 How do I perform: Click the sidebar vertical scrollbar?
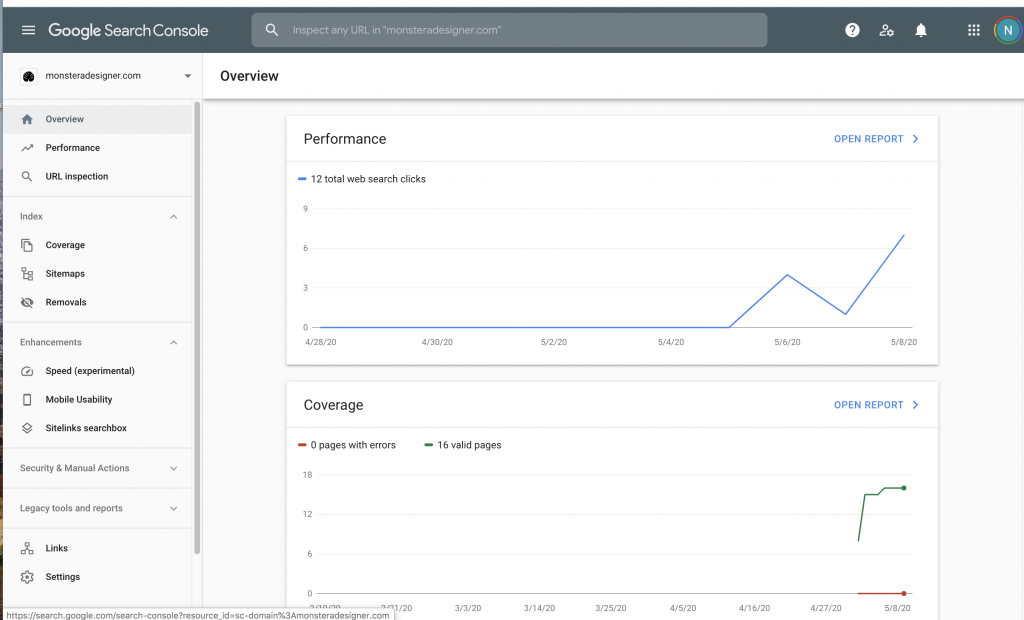(x=197, y=327)
